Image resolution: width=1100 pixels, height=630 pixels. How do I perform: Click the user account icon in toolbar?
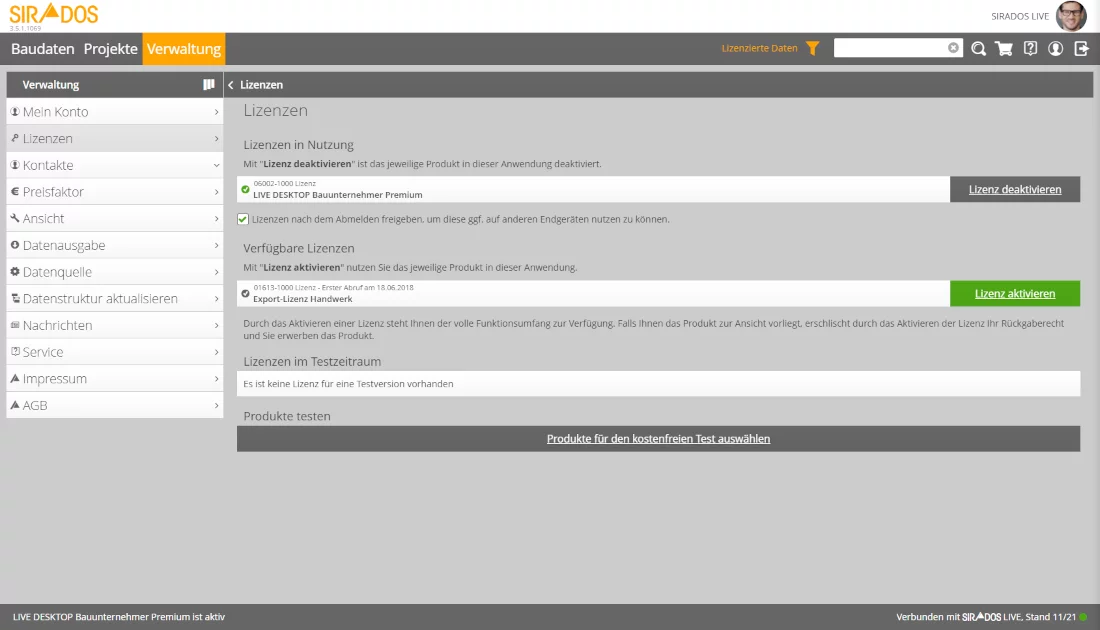click(1055, 48)
